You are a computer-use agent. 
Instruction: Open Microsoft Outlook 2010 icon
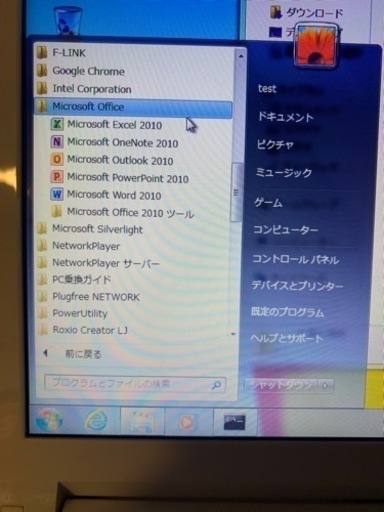click(57, 159)
